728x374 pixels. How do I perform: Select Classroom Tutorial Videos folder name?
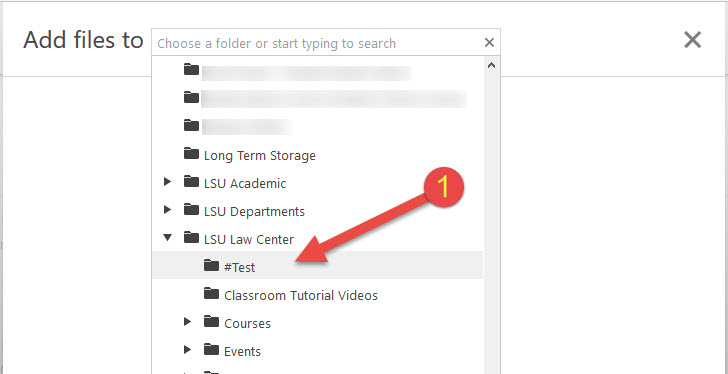(301, 296)
